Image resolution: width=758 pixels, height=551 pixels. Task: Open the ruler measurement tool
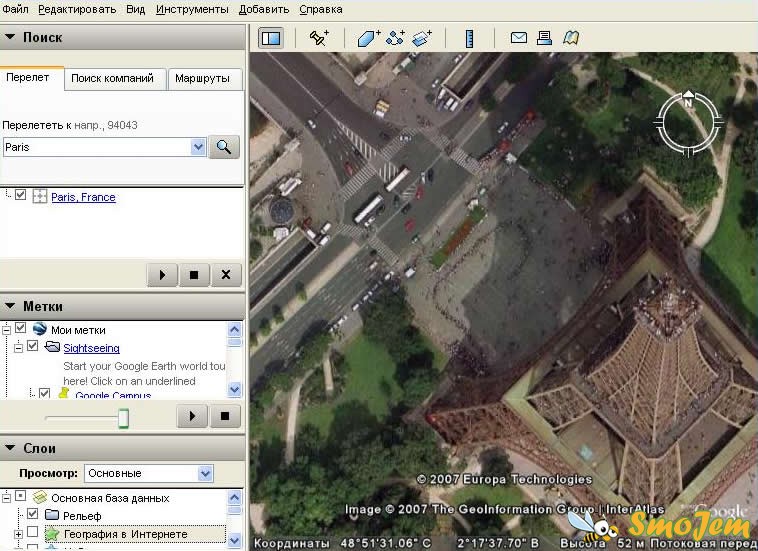click(x=469, y=38)
